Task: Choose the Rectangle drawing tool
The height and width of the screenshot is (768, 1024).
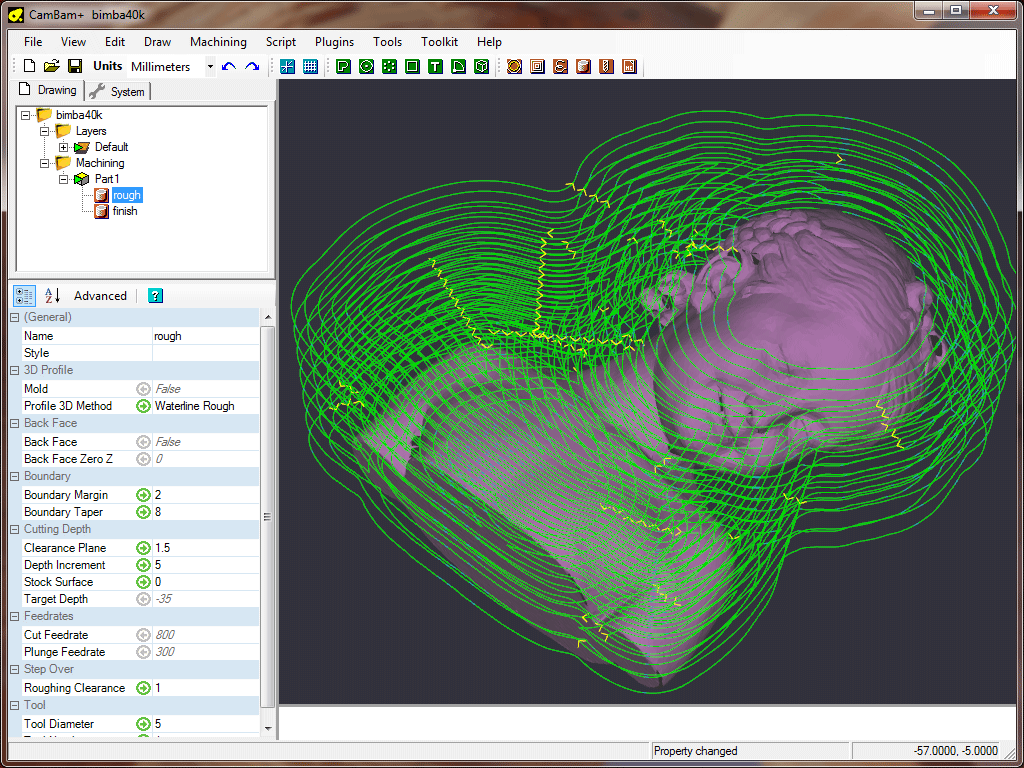Action: 412,66
